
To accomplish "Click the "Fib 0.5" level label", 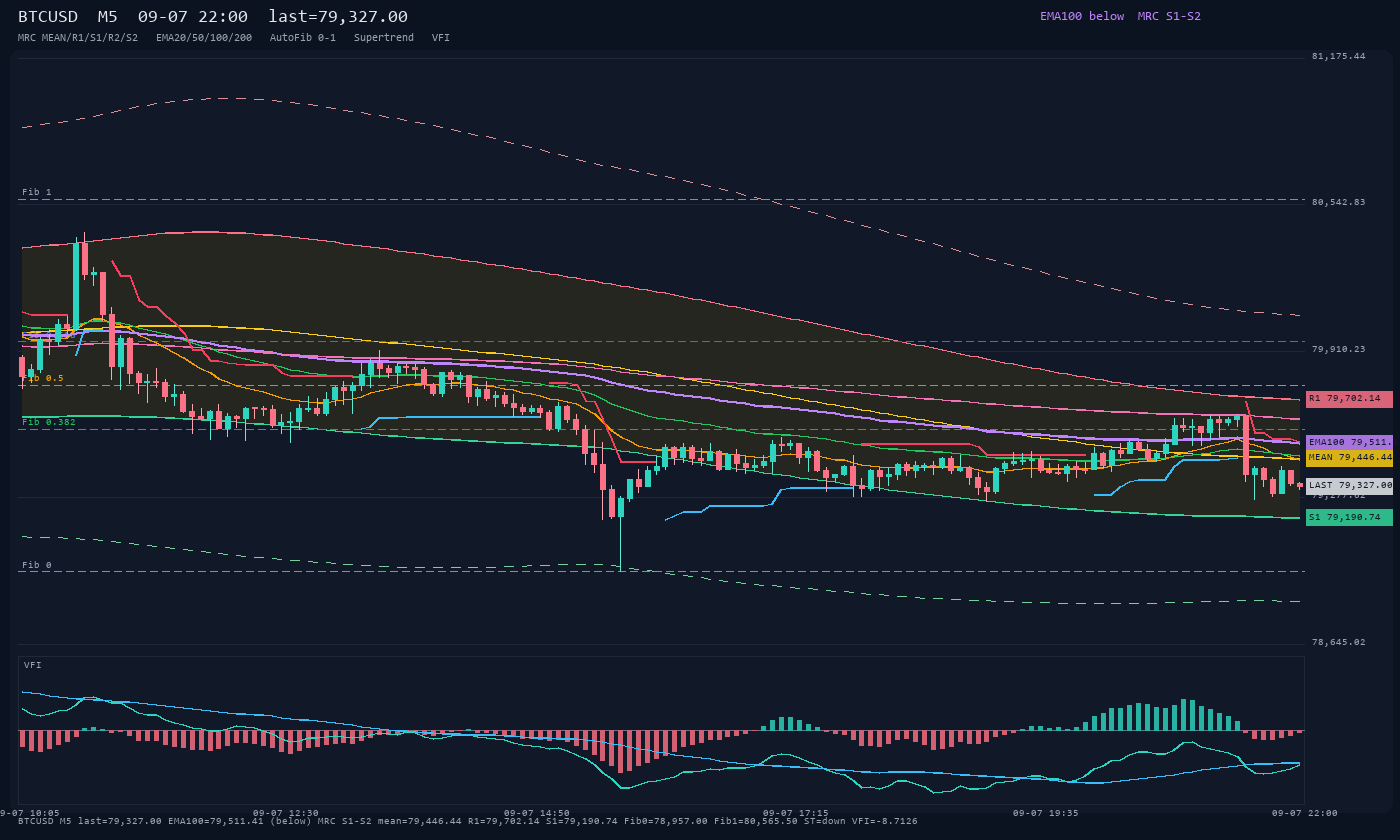I will (x=43, y=378).
